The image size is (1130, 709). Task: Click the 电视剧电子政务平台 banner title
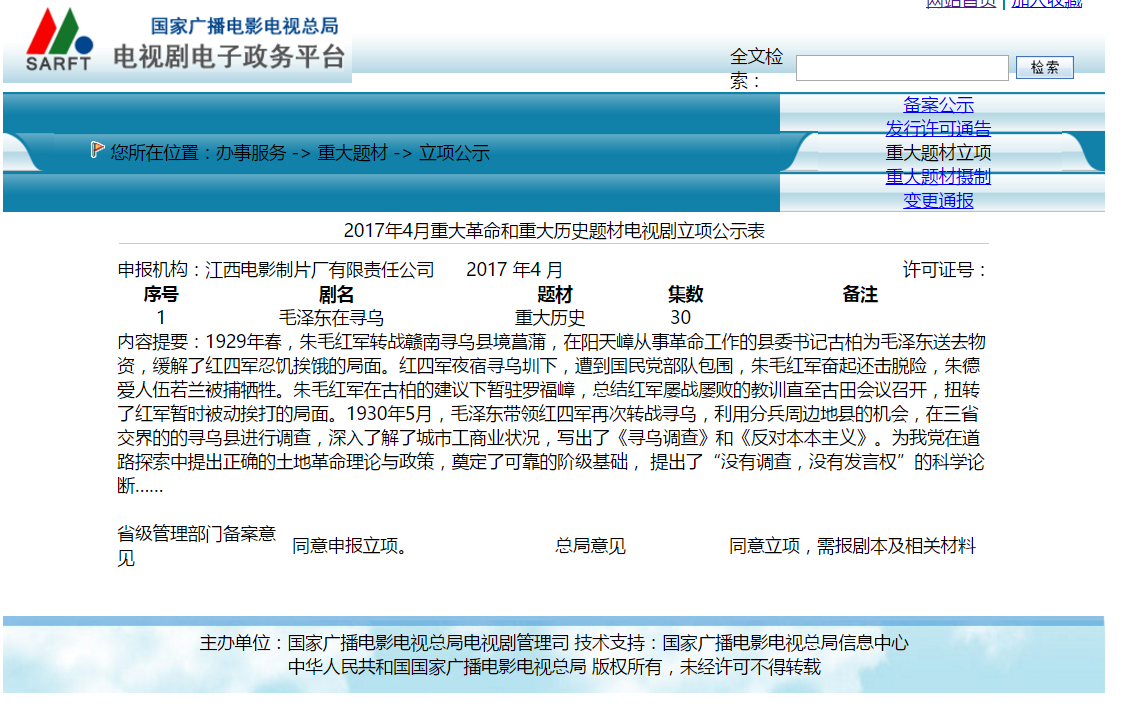tap(229, 56)
